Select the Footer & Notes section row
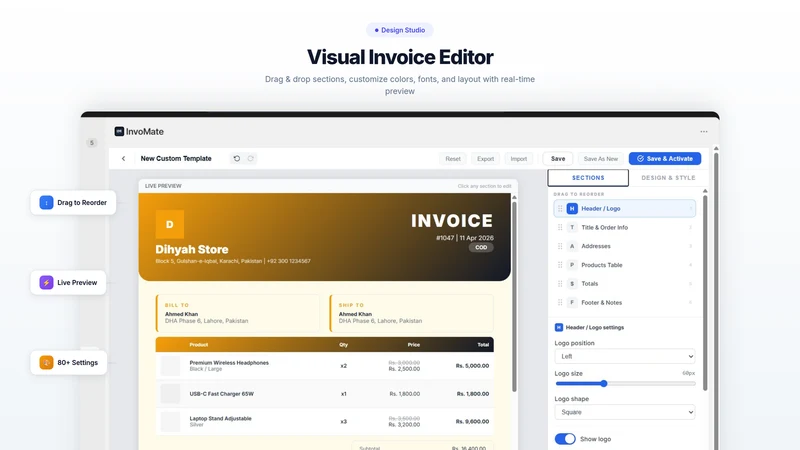This screenshot has height=450, width=800. (625, 303)
